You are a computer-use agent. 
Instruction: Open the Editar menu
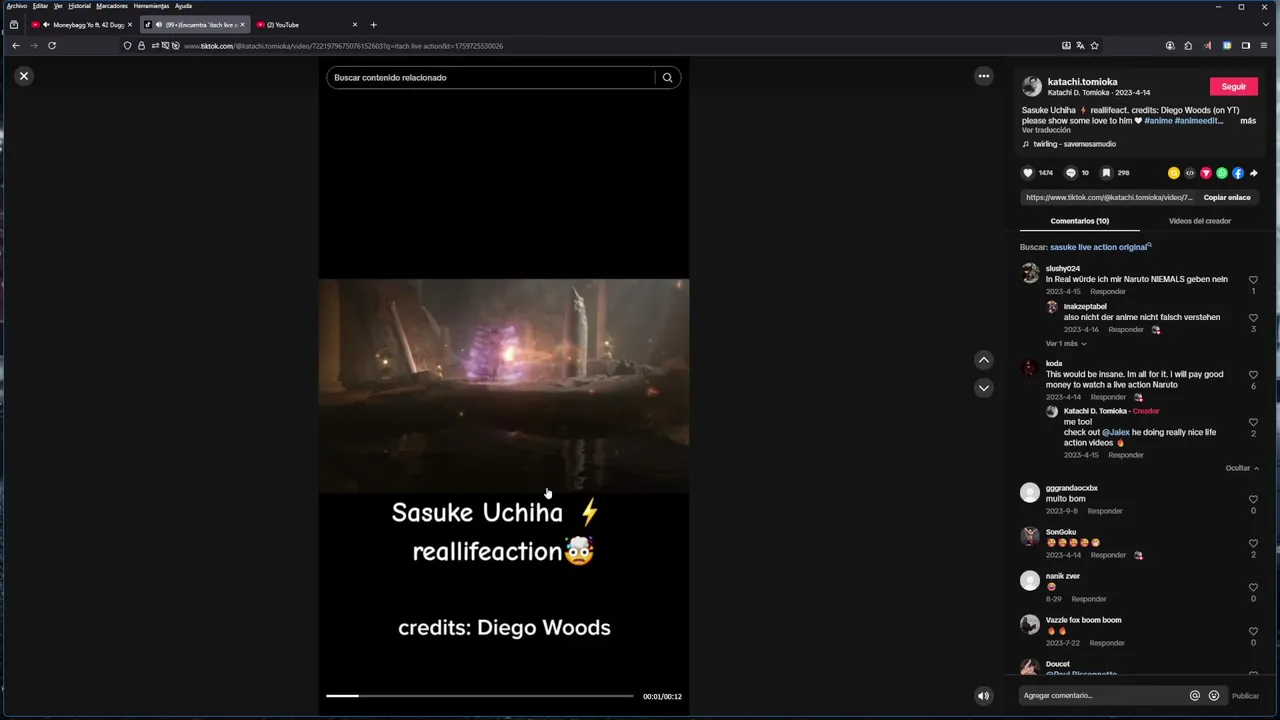click(x=40, y=6)
